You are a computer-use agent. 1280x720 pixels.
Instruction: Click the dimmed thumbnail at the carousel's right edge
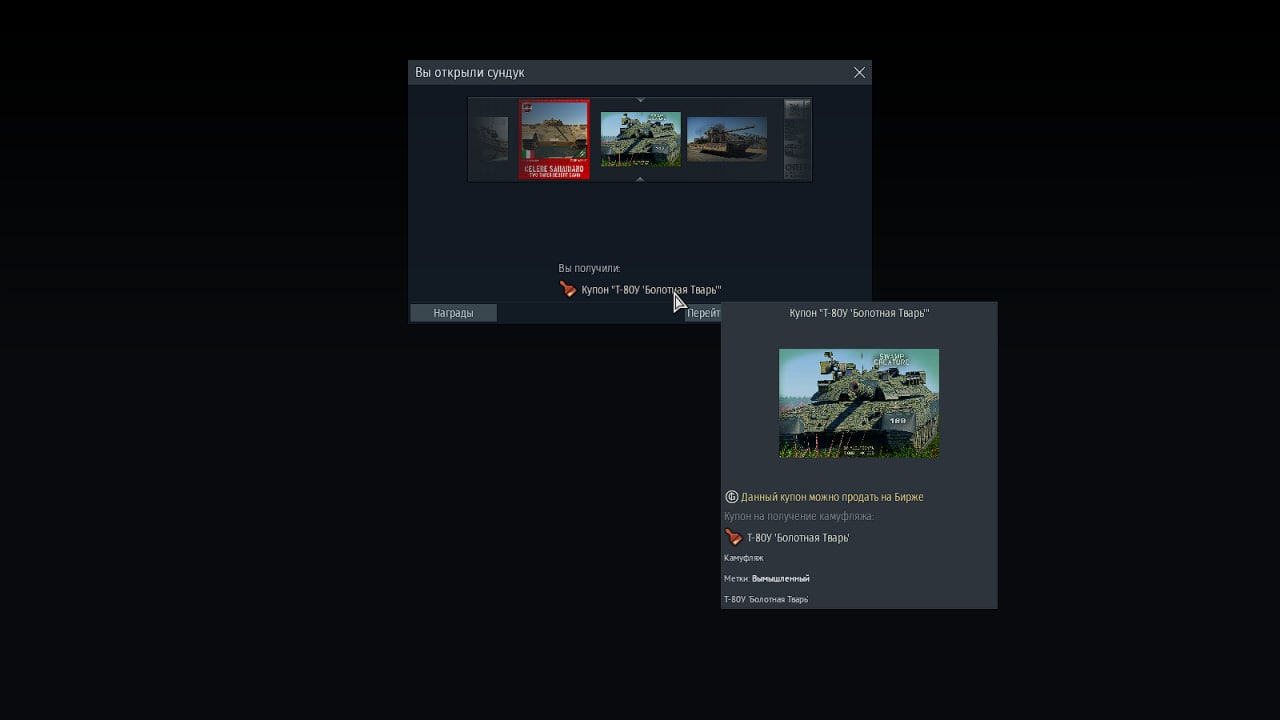(797, 139)
